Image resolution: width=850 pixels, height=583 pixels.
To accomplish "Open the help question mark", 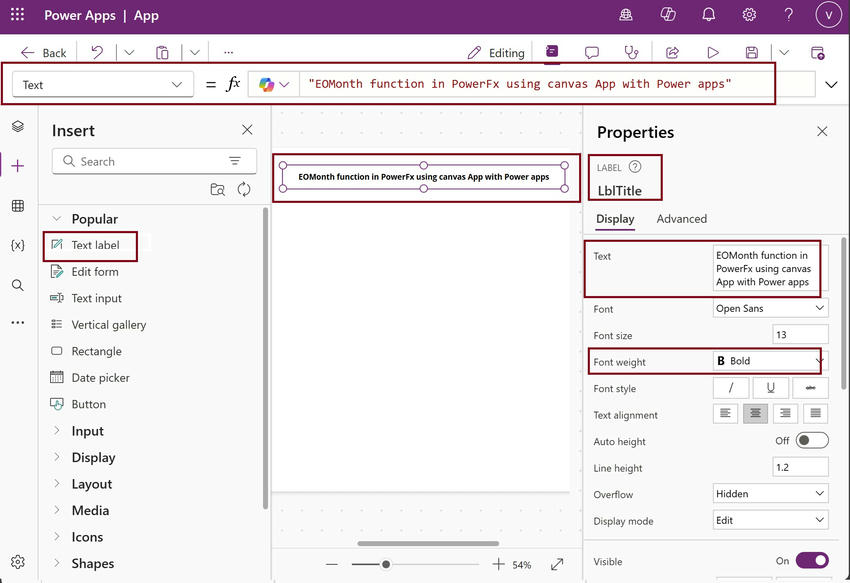I will pos(789,15).
